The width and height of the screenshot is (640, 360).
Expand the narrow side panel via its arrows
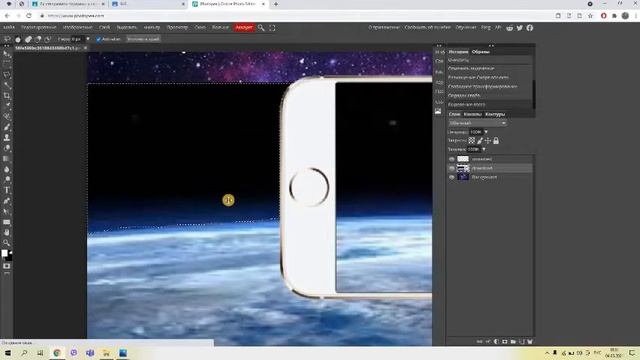pos(439,45)
